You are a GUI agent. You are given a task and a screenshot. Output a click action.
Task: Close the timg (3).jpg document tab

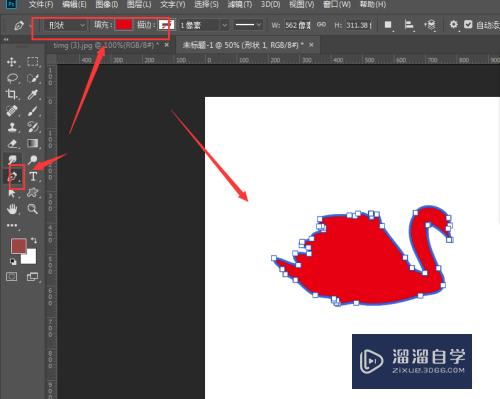pos(167,45)
